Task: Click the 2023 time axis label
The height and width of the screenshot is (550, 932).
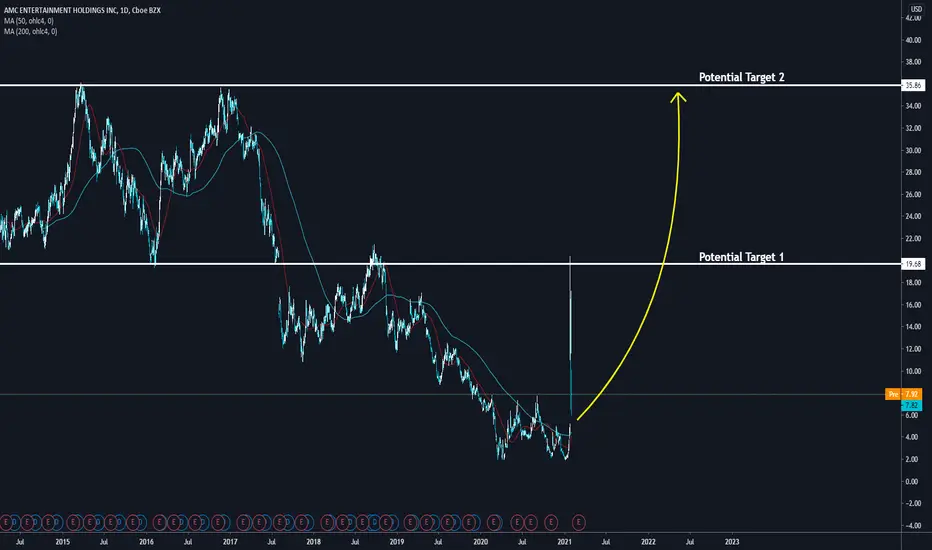Action: (732, 542)
